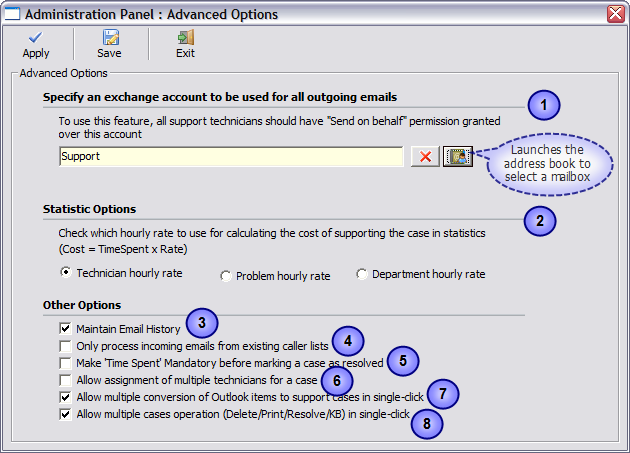
Task: Toggle multiple cases operation in single-click checkbox
Action: click(65, 414)
